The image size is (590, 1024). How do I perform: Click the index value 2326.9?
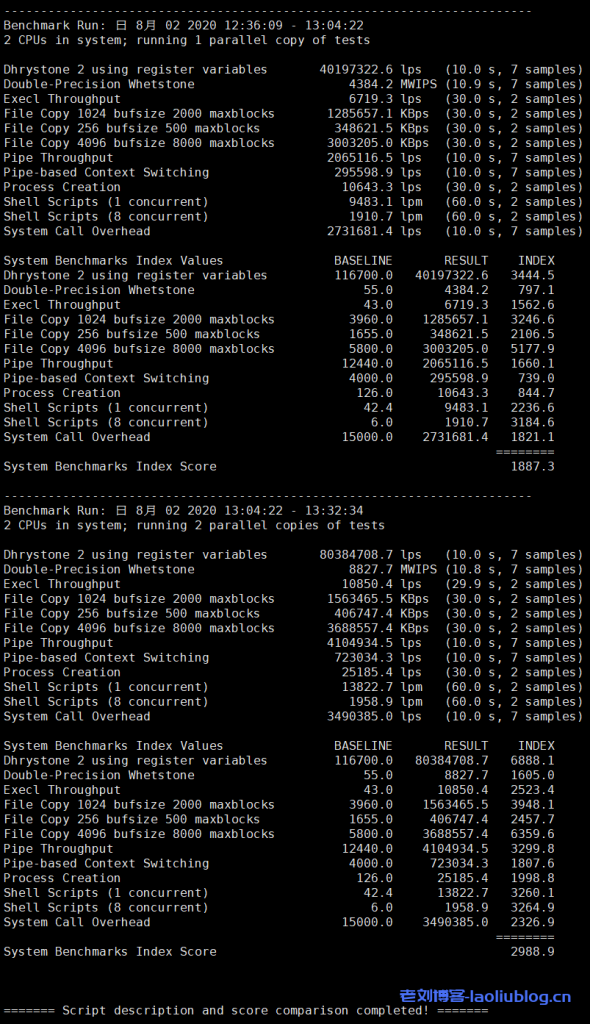point(533,922)
